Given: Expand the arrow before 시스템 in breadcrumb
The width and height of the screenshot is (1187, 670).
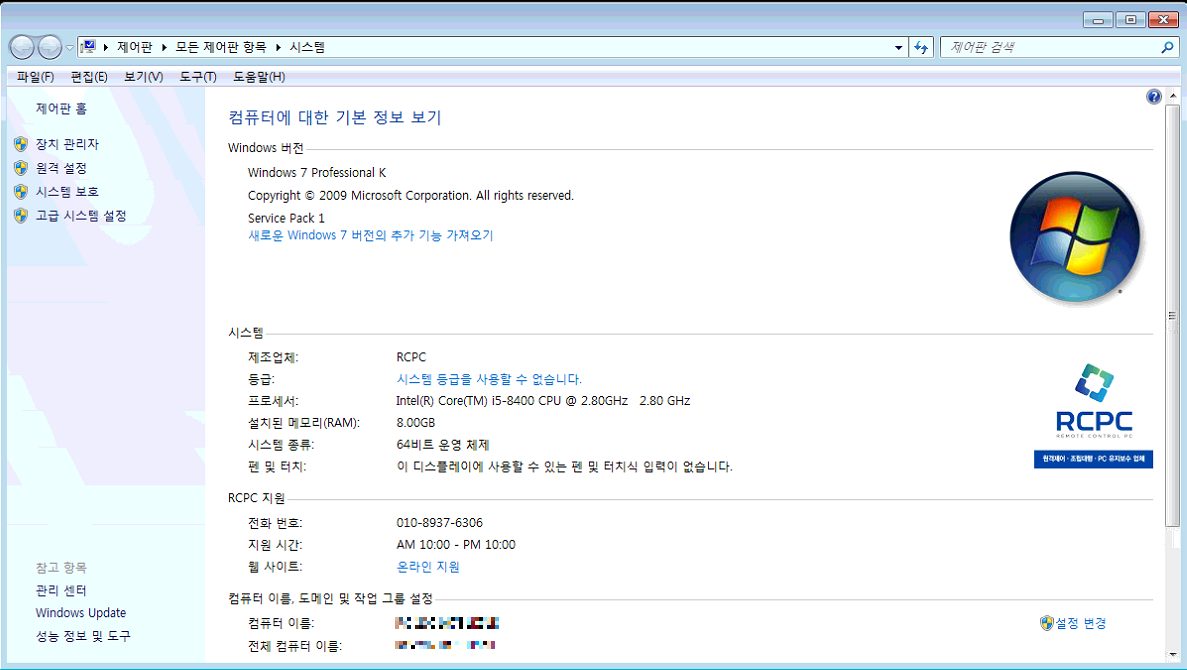Looking at the screenshot, I should pos(279,47).
